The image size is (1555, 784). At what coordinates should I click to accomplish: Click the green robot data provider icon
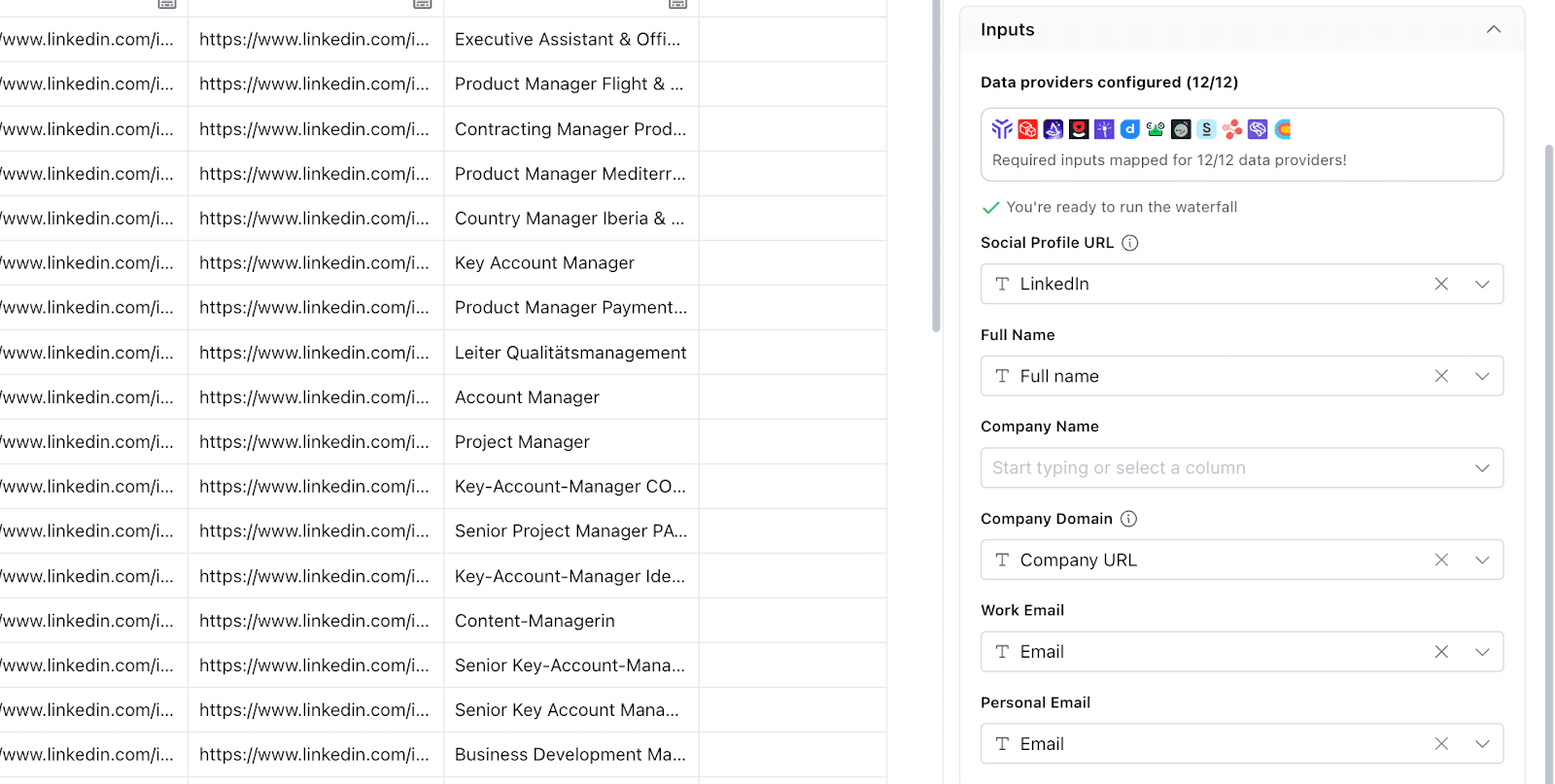1156,129
